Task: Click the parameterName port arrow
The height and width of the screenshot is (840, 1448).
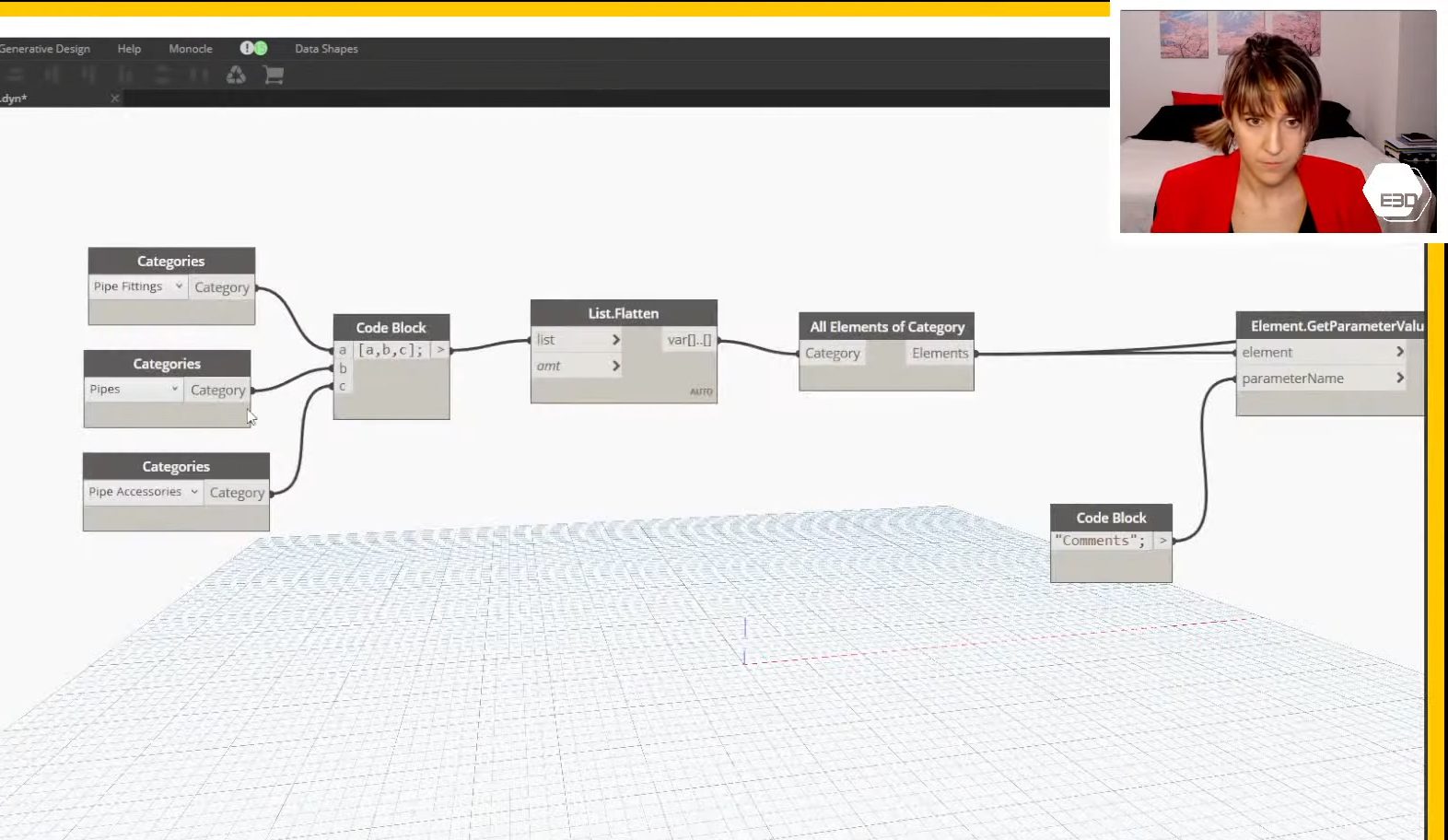Action: coord(1399,378)
